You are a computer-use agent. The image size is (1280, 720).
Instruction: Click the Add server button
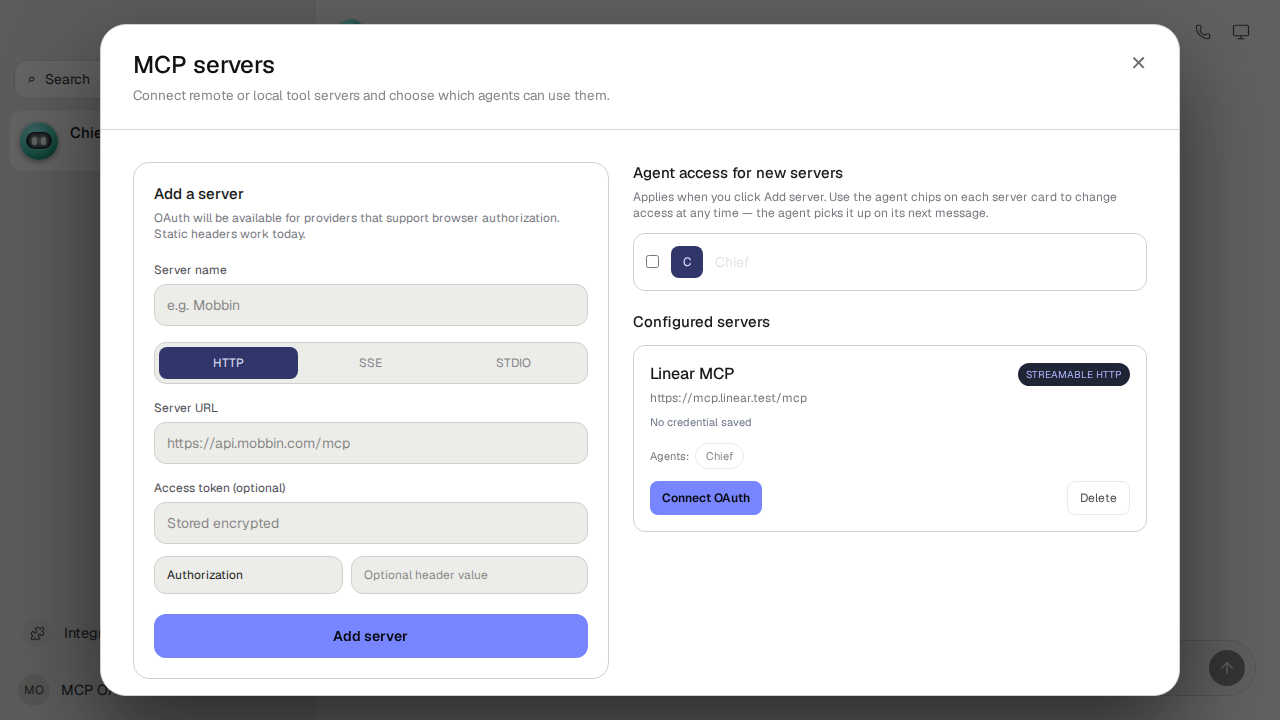(371, 636)
